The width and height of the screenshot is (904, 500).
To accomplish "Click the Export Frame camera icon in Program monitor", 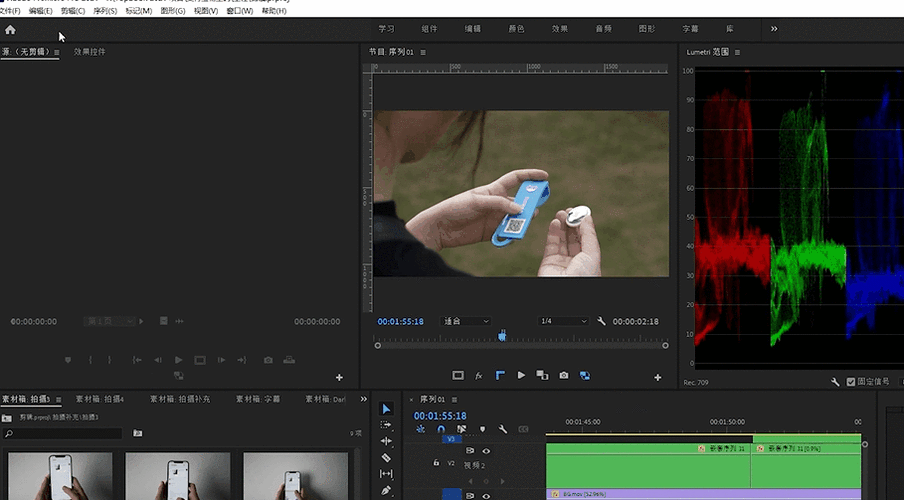I will pyautogui.click(x=564, y=376).
